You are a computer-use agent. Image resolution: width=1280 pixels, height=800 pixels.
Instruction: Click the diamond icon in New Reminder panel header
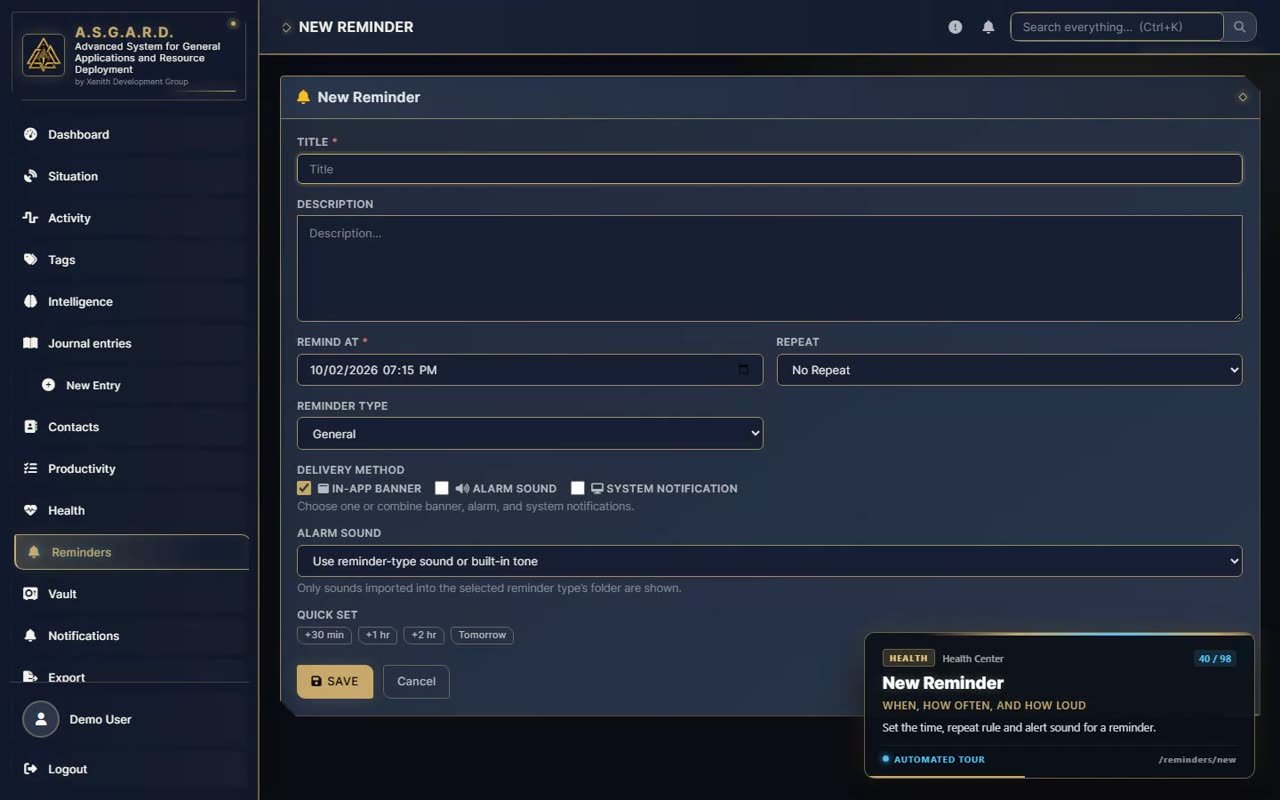1242,97
